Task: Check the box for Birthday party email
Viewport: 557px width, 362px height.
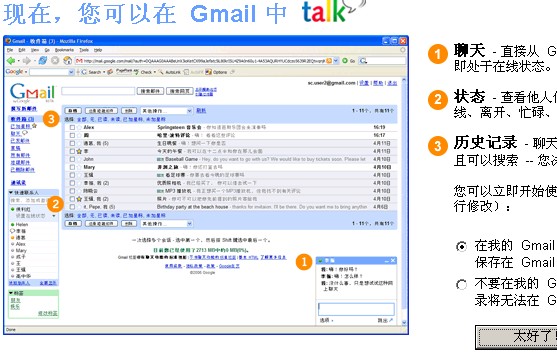Action: click(72, 207)
